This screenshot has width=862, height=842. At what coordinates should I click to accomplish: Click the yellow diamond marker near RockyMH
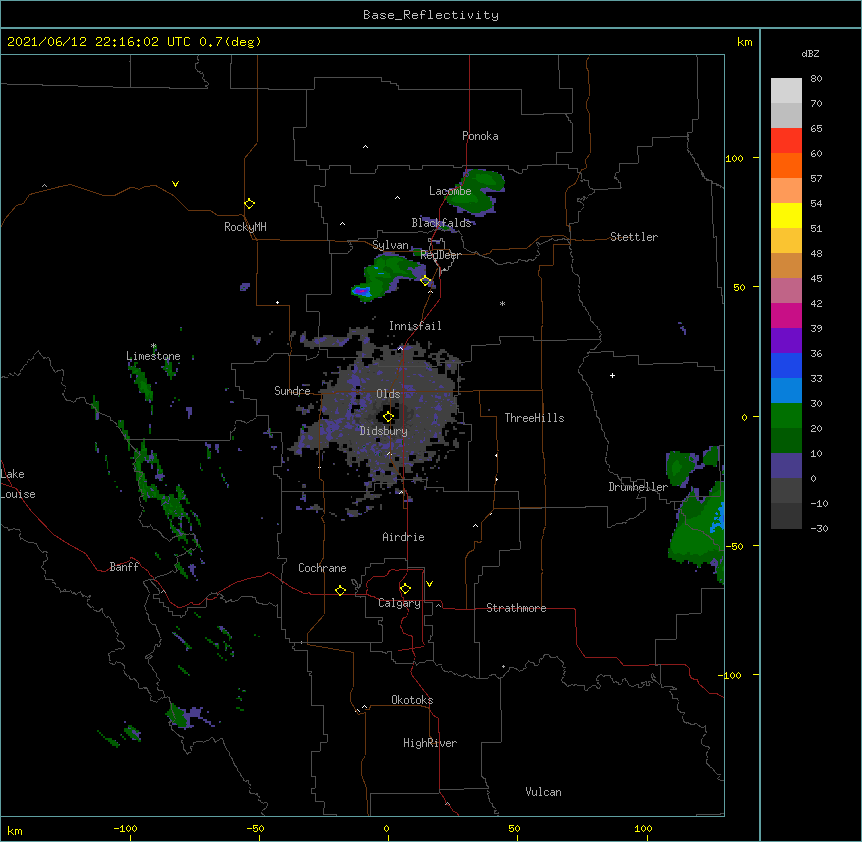pyautogui.click(x=249, y=204)
